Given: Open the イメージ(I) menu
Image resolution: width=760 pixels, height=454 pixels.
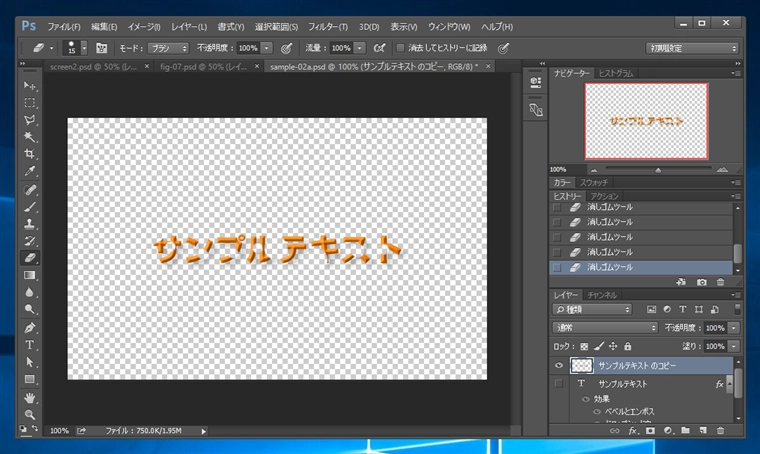Looking at the screenshot, I should tap(144, 27).
